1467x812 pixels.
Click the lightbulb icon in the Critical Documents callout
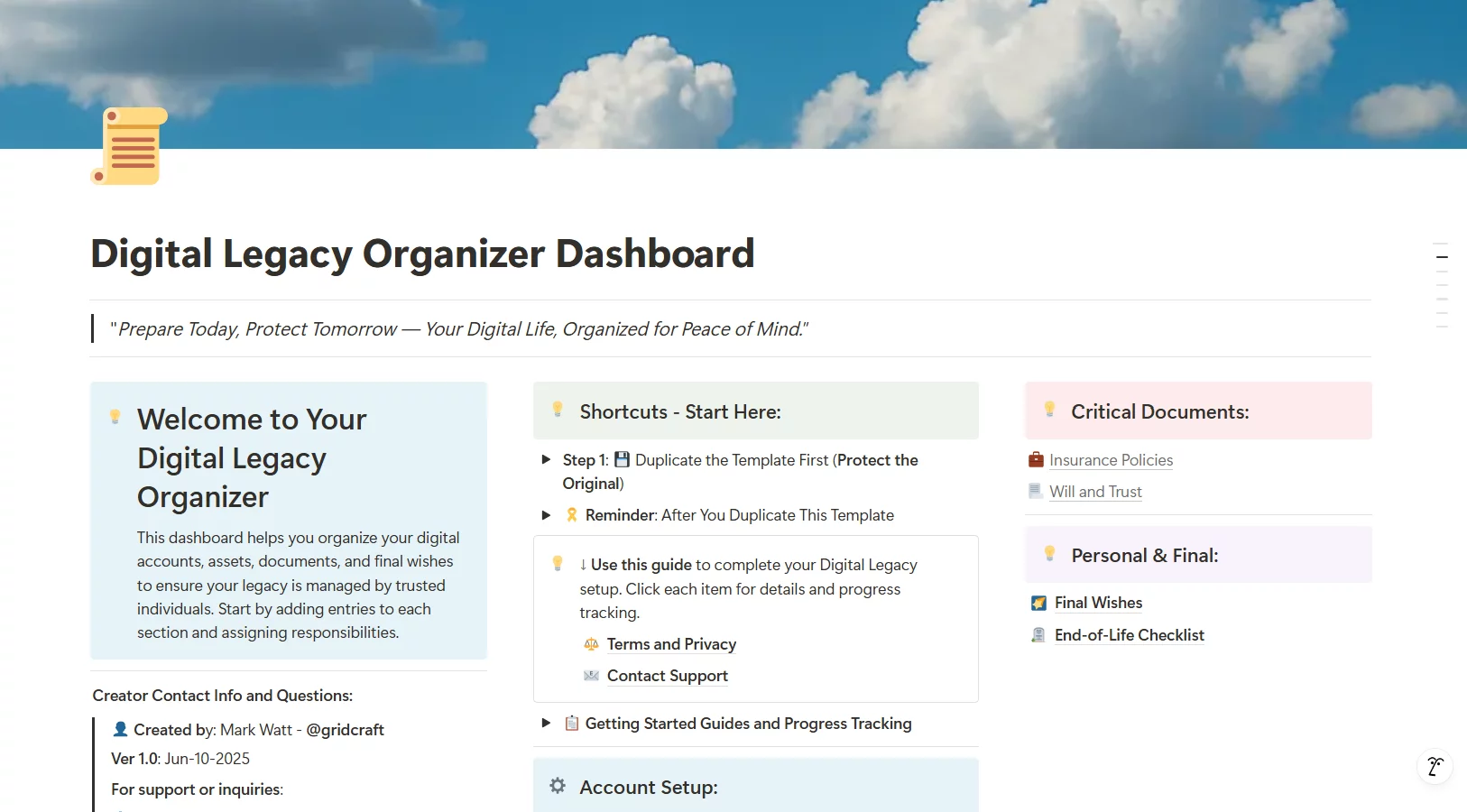click(x=1049, y=409)
